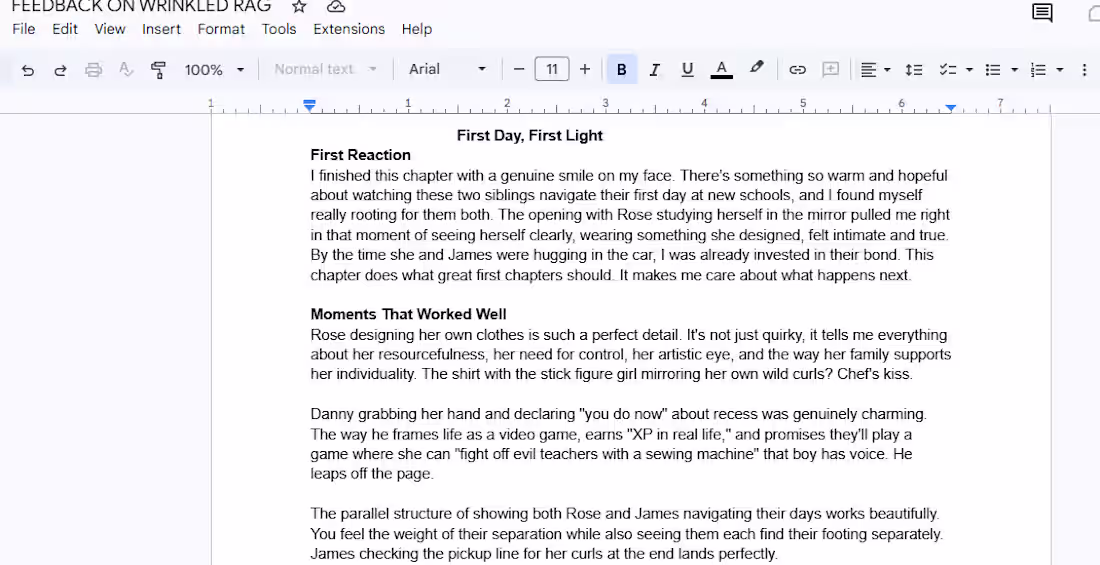Run spelling and grammar check
The image size is (1100, 565).
tap(126, 69)
